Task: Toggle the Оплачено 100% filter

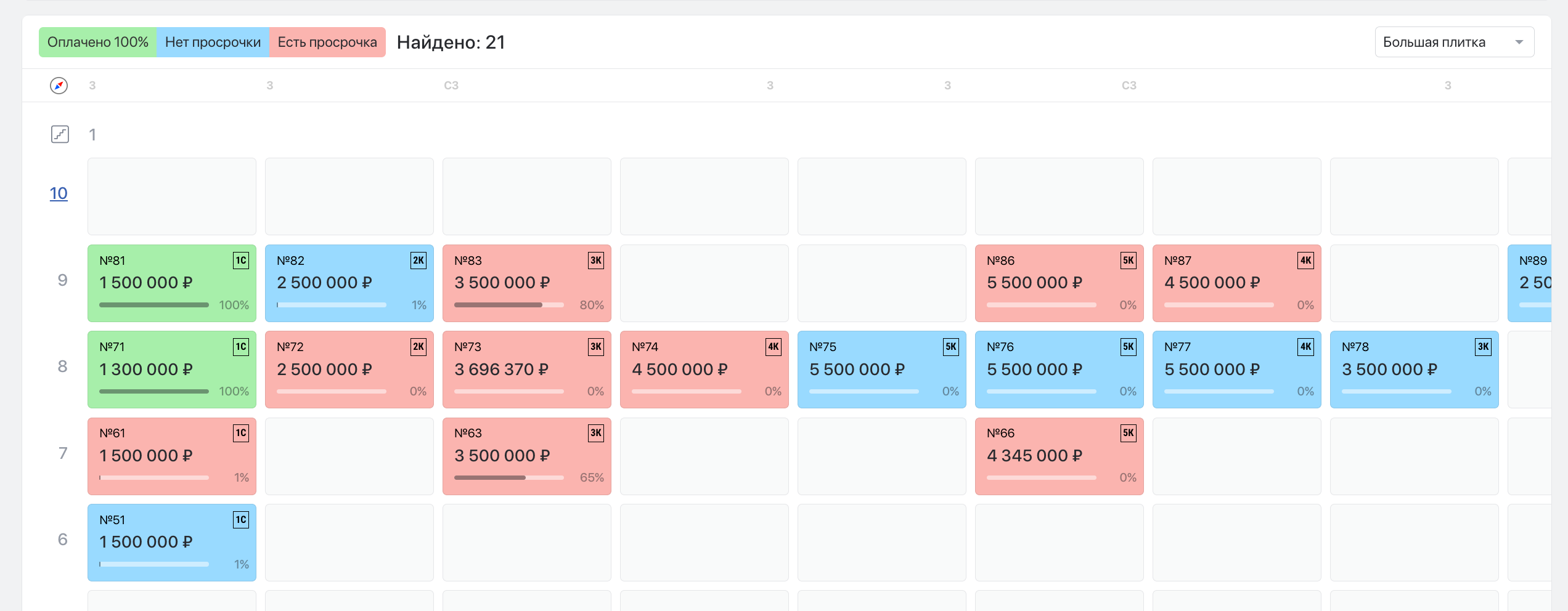Action: point(98,42)
